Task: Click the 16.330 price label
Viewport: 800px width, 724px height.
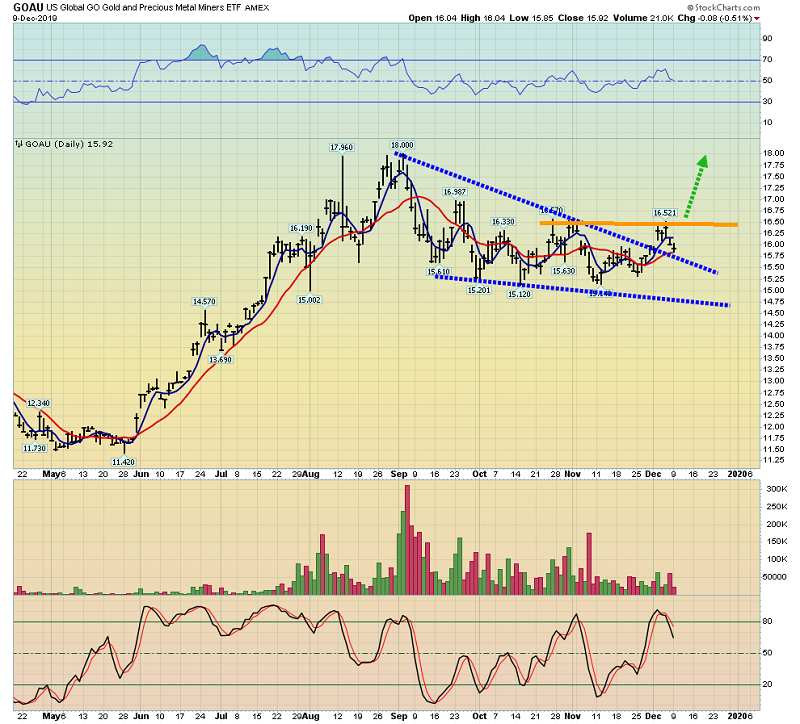Action: [x=503, y=221]
